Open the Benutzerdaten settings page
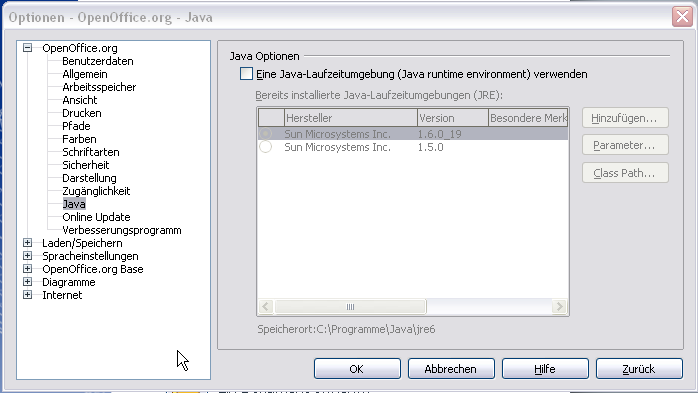 [x=97, y=61]
